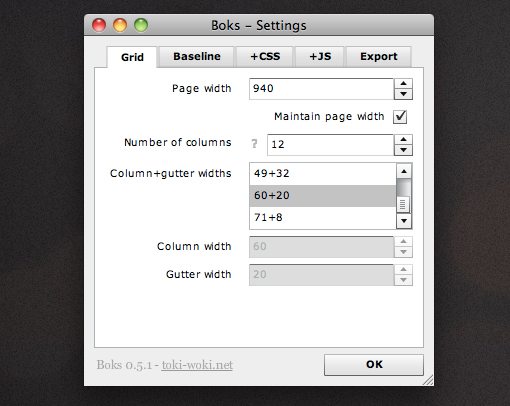Toggle Maintain page width checkbox
510x406 pixels.
click(x=400, y=117)
